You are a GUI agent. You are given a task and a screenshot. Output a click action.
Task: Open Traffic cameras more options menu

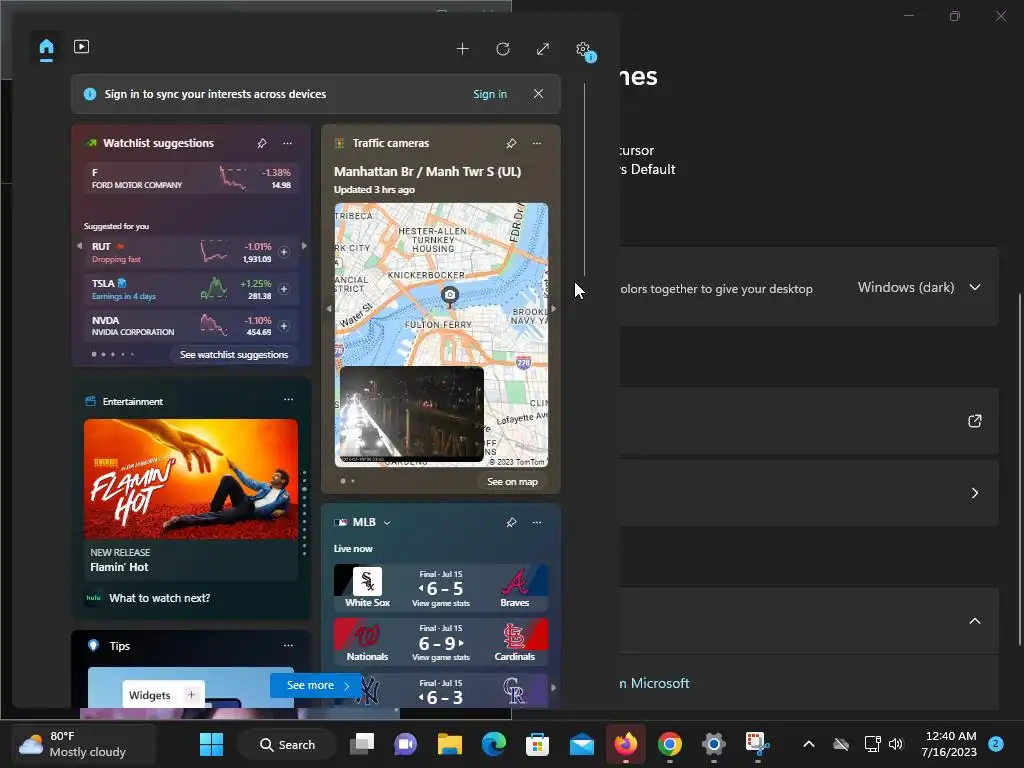click(x=537, y=143)
